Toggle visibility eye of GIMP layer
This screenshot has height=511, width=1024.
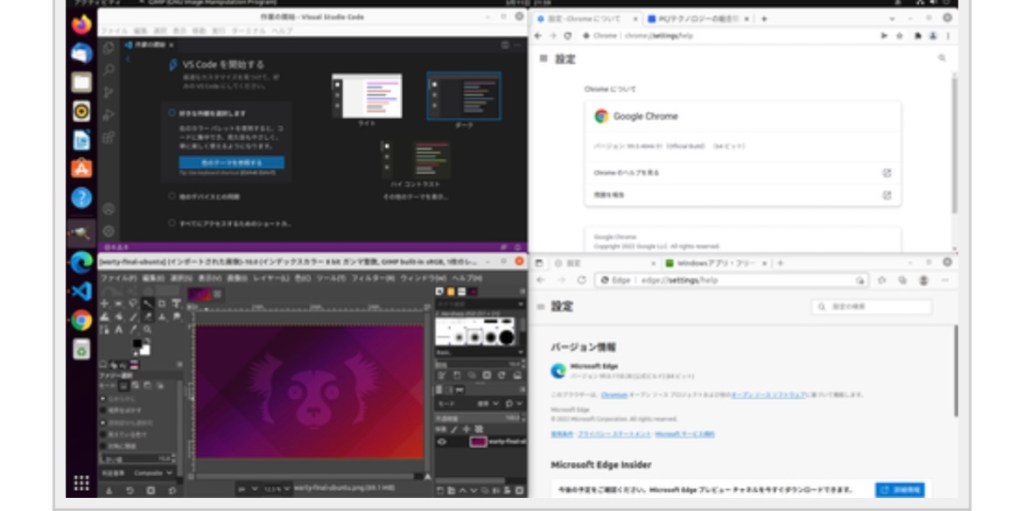443,441
